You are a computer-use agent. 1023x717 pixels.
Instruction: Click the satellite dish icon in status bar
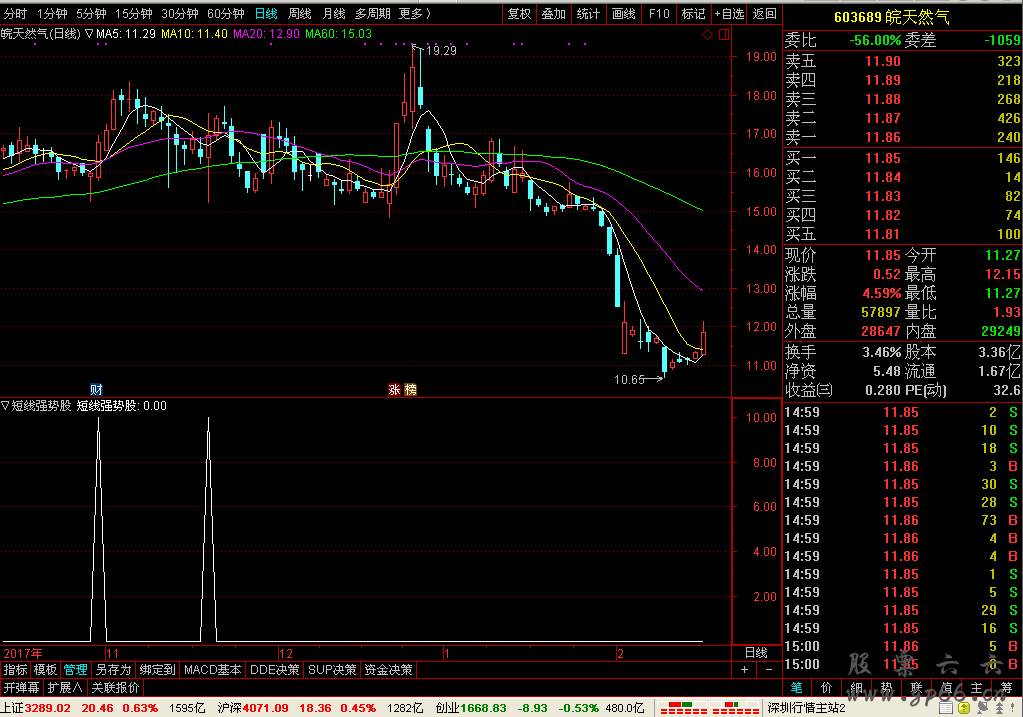(x=983, y=708)
